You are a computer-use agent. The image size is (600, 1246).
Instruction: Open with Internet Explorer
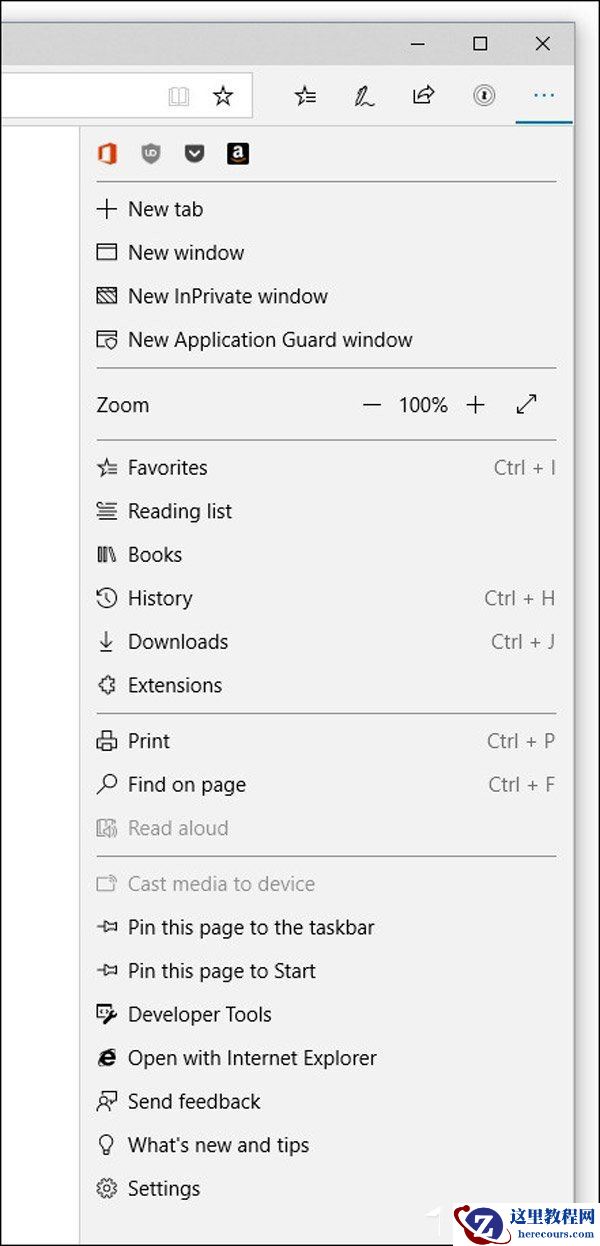(x=251, y=1058)
